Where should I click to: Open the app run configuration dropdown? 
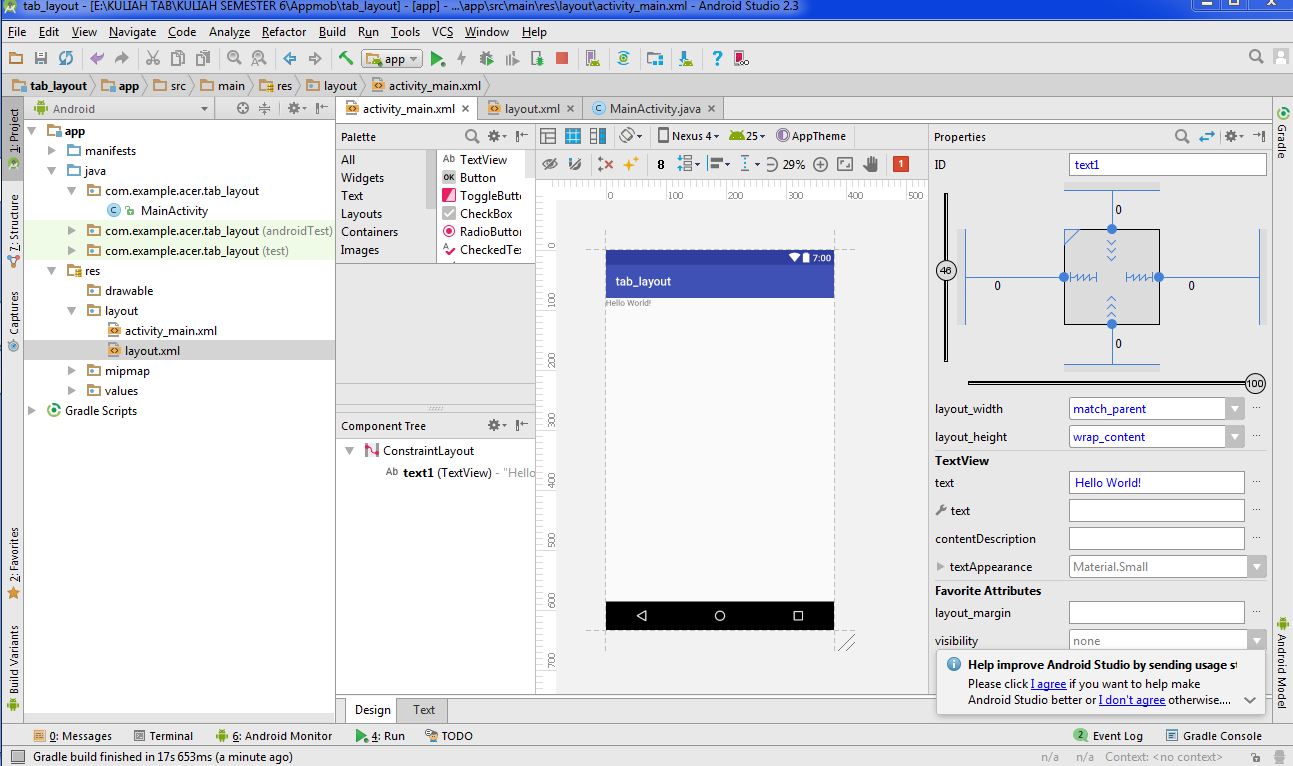[x=392, y=59]
